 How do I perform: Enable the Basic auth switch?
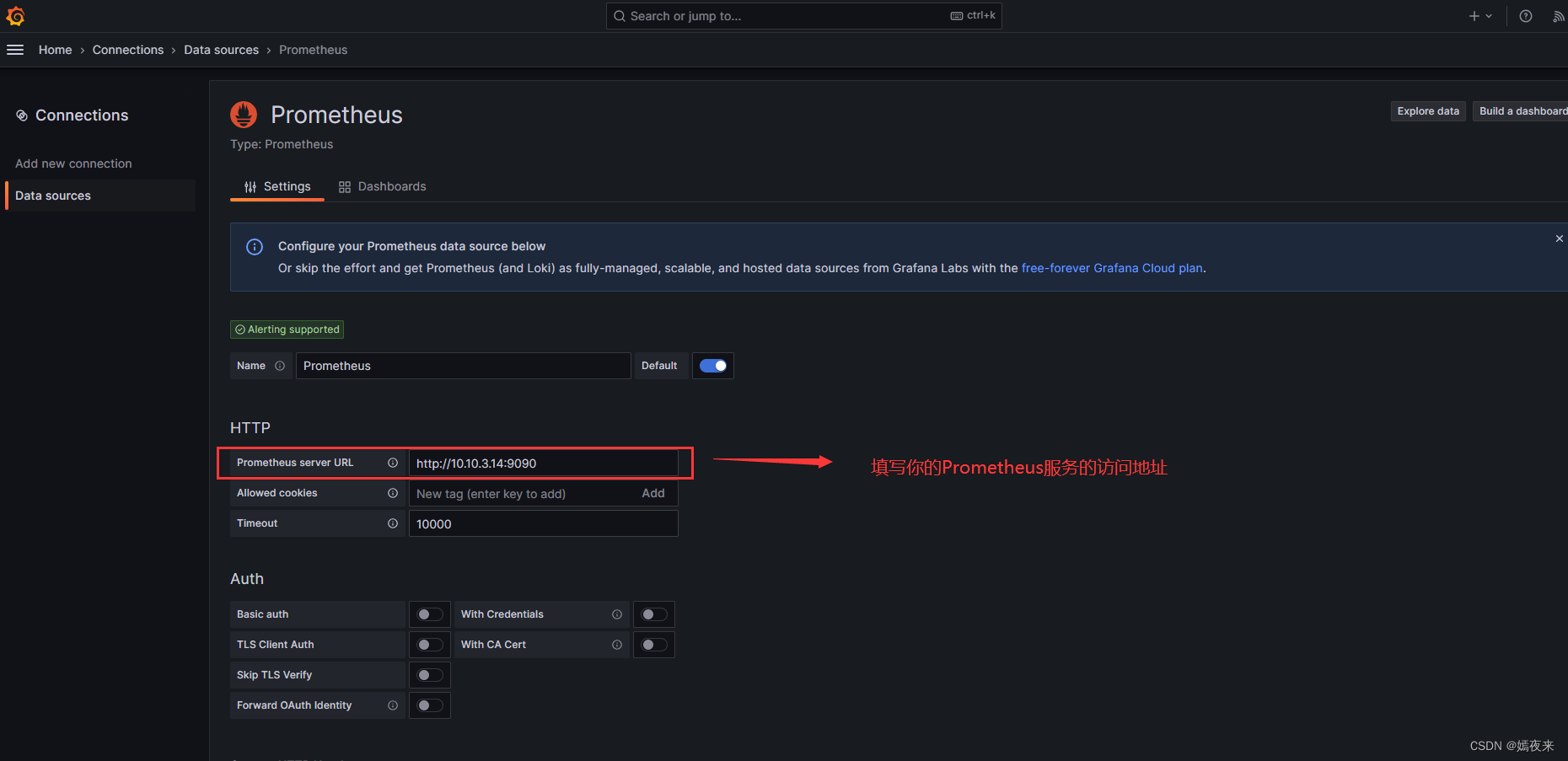click(430, 614)
